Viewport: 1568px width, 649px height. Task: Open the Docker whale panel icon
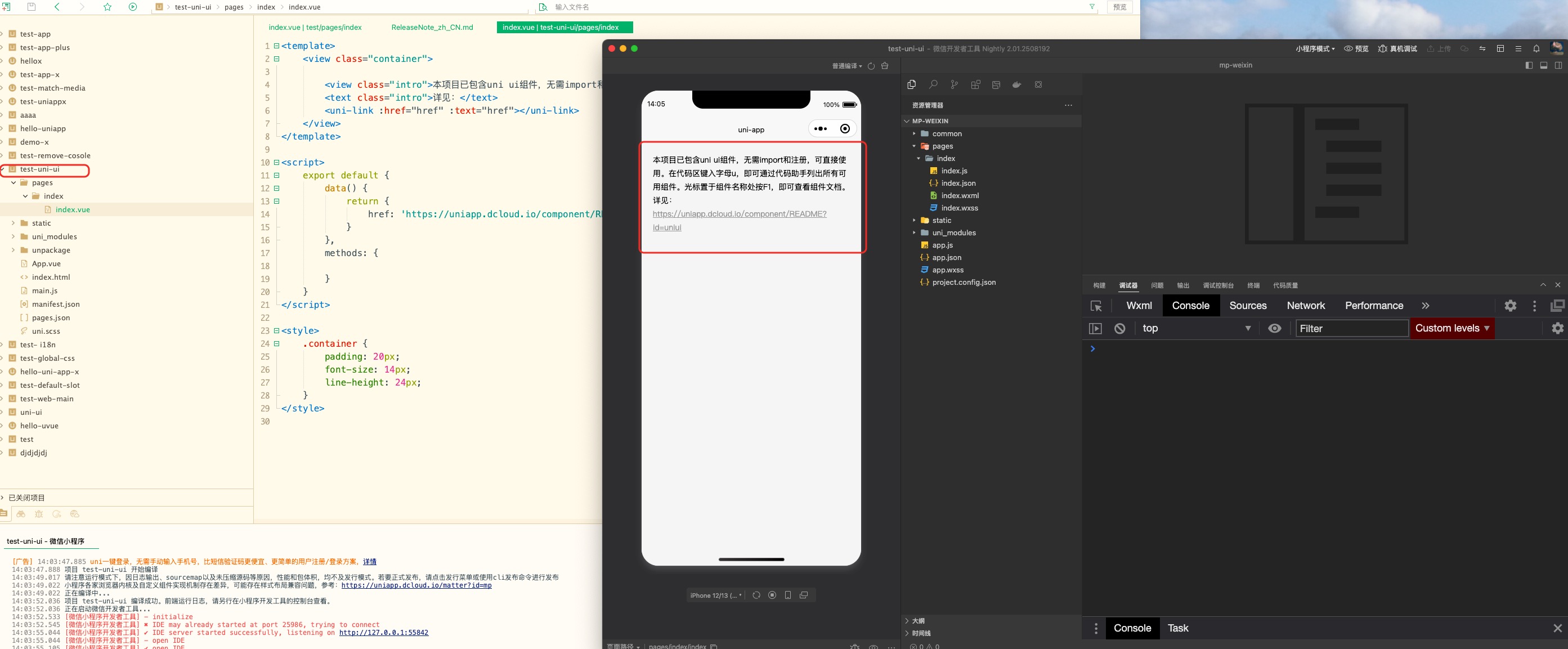click(x=1016, y=84)
